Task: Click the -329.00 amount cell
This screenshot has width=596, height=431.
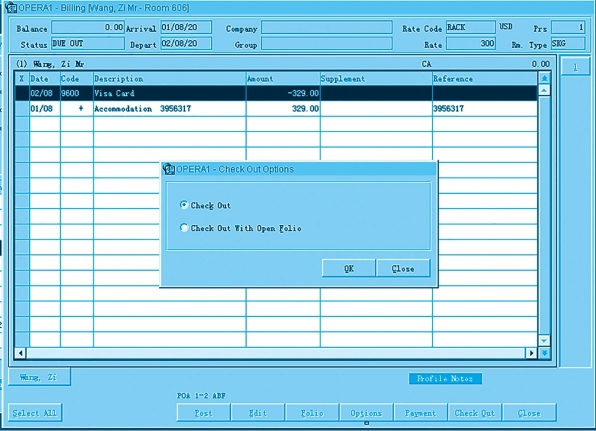Action: pos(283,93)
